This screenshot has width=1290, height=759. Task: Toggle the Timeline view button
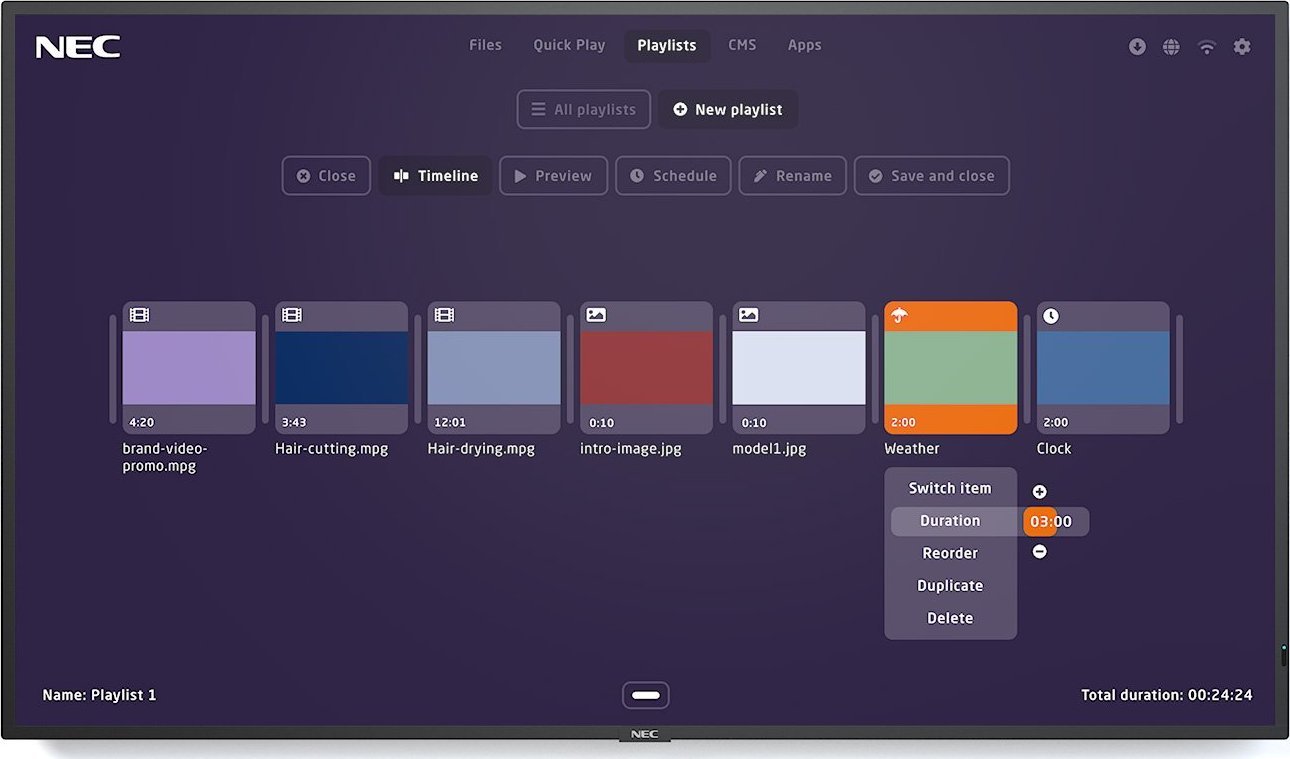[435, 176]
